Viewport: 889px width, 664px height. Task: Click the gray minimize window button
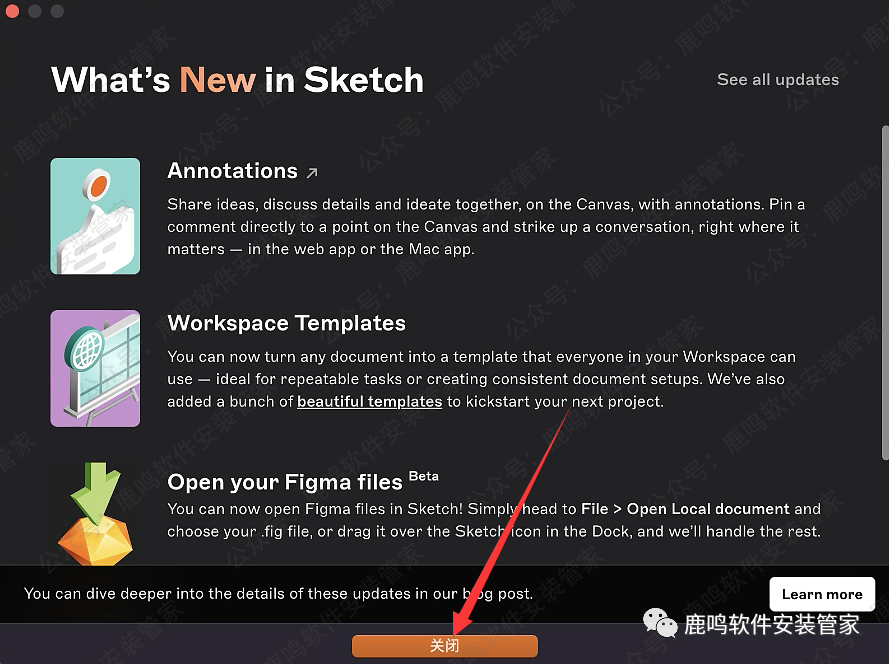pos(35,11)
